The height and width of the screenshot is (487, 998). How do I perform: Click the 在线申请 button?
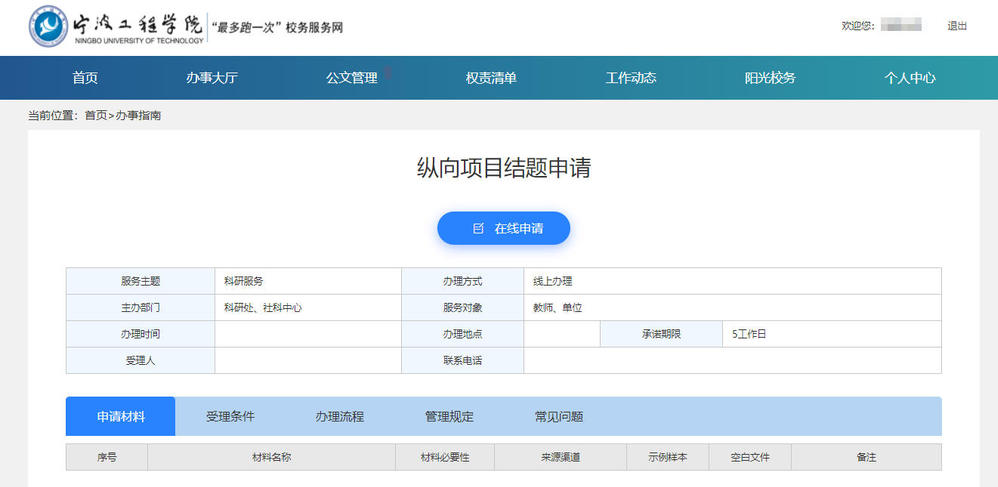point(503,228)
